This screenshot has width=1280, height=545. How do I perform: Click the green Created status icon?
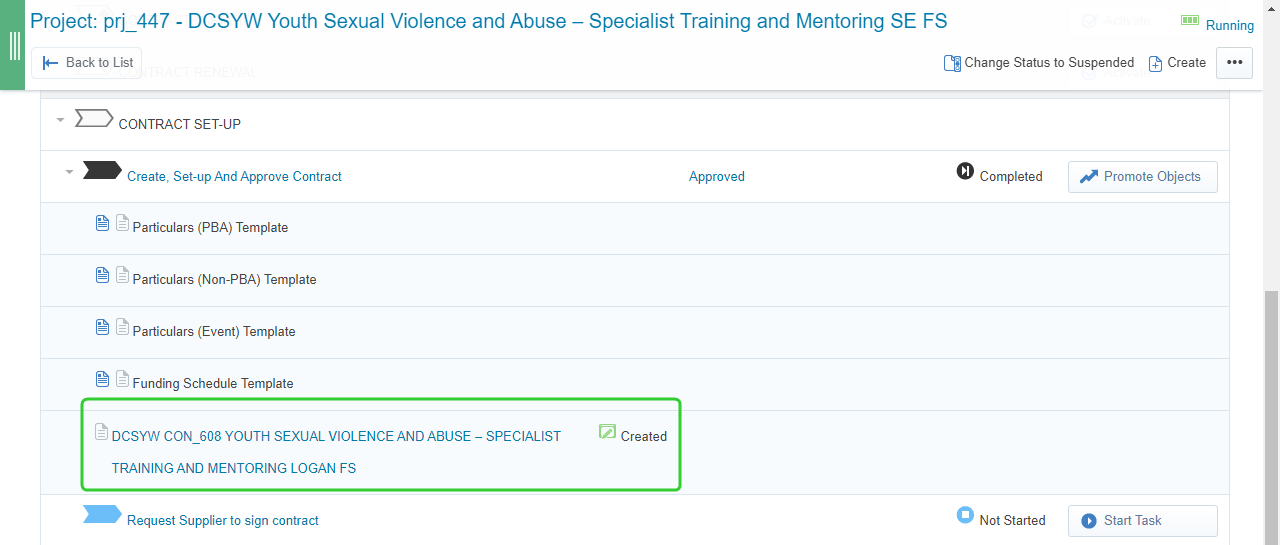click(x=607, y=432)
